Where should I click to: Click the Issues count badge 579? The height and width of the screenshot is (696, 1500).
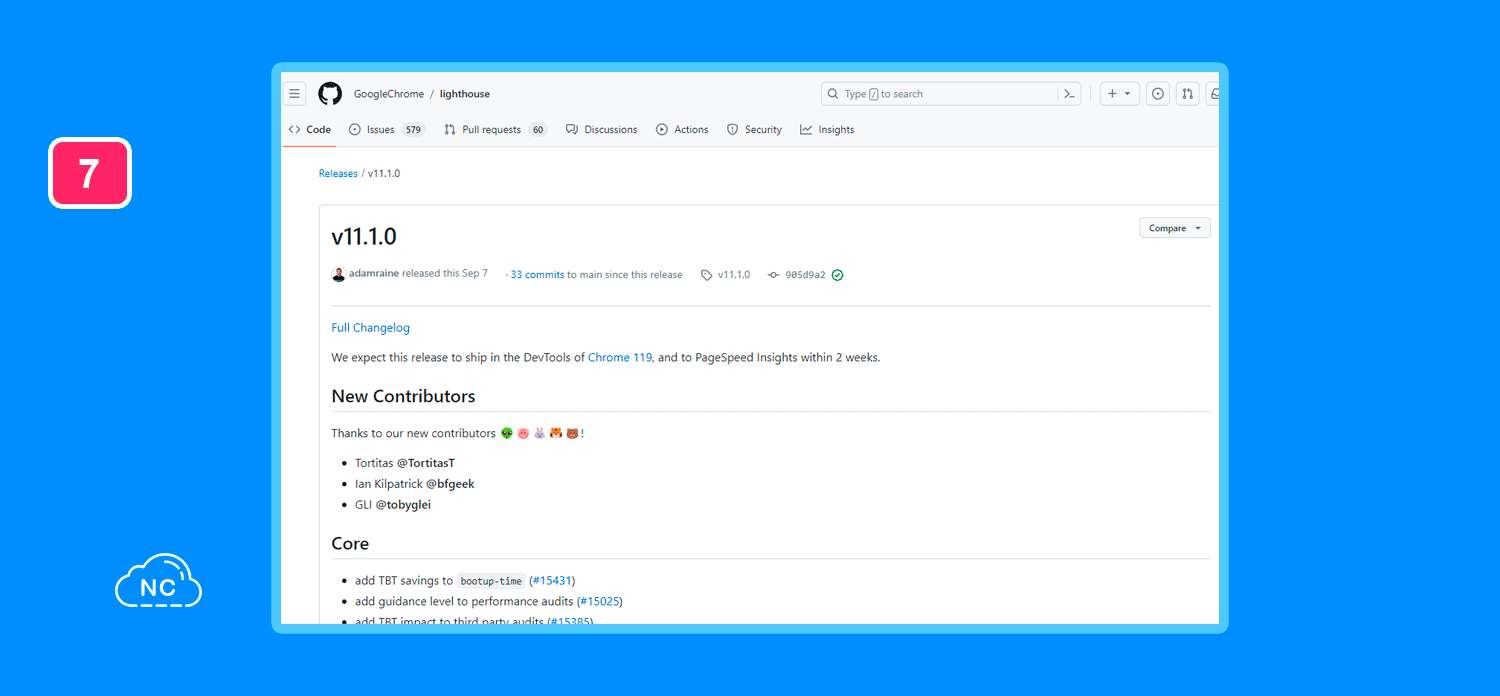[413, 130]
